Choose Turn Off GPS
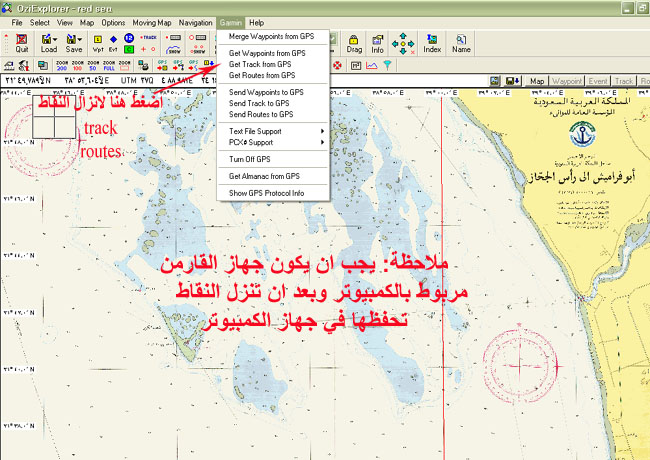The height and width of the screenshot is (460, 650). (273, 159)
